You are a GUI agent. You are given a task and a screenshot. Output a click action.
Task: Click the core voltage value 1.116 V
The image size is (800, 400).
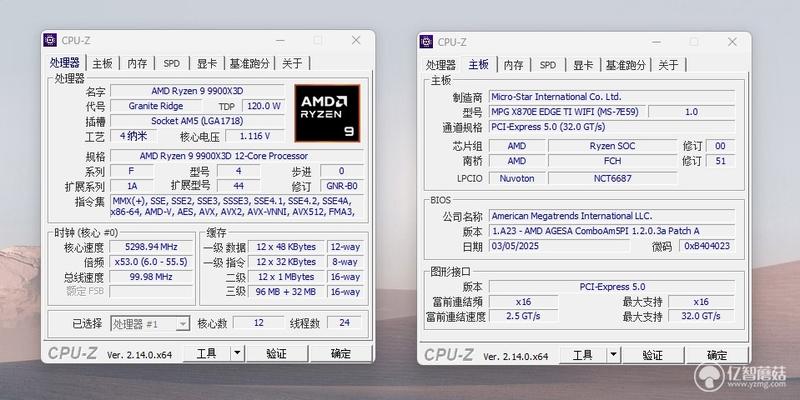(x=255, y=136)
